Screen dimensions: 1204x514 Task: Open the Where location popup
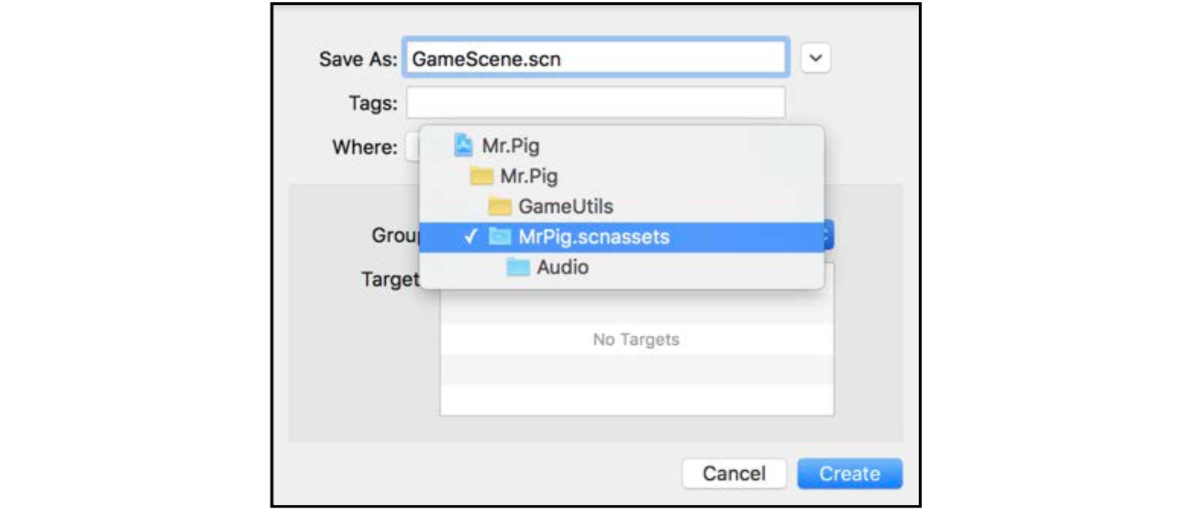[x=411, y=148]
